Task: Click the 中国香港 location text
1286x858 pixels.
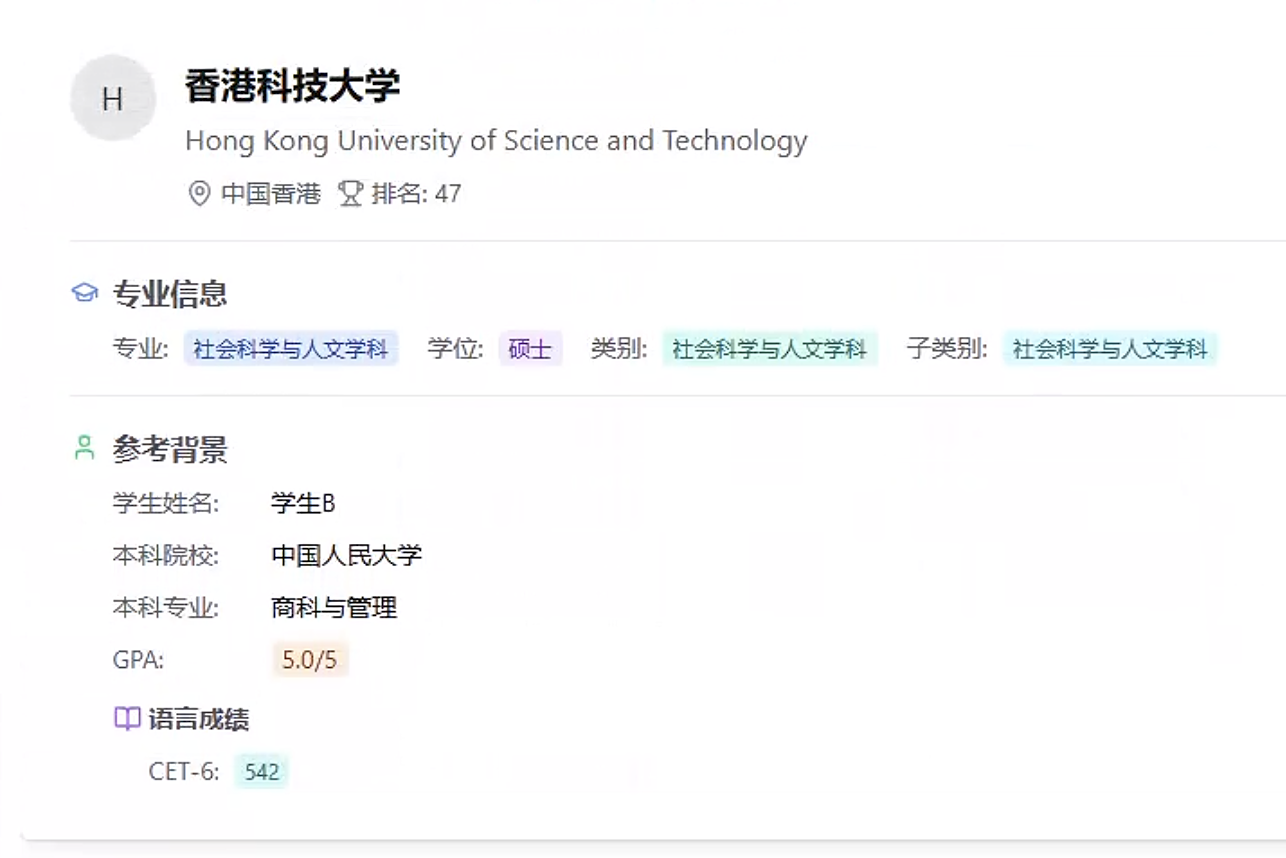Action: [271, 193]
